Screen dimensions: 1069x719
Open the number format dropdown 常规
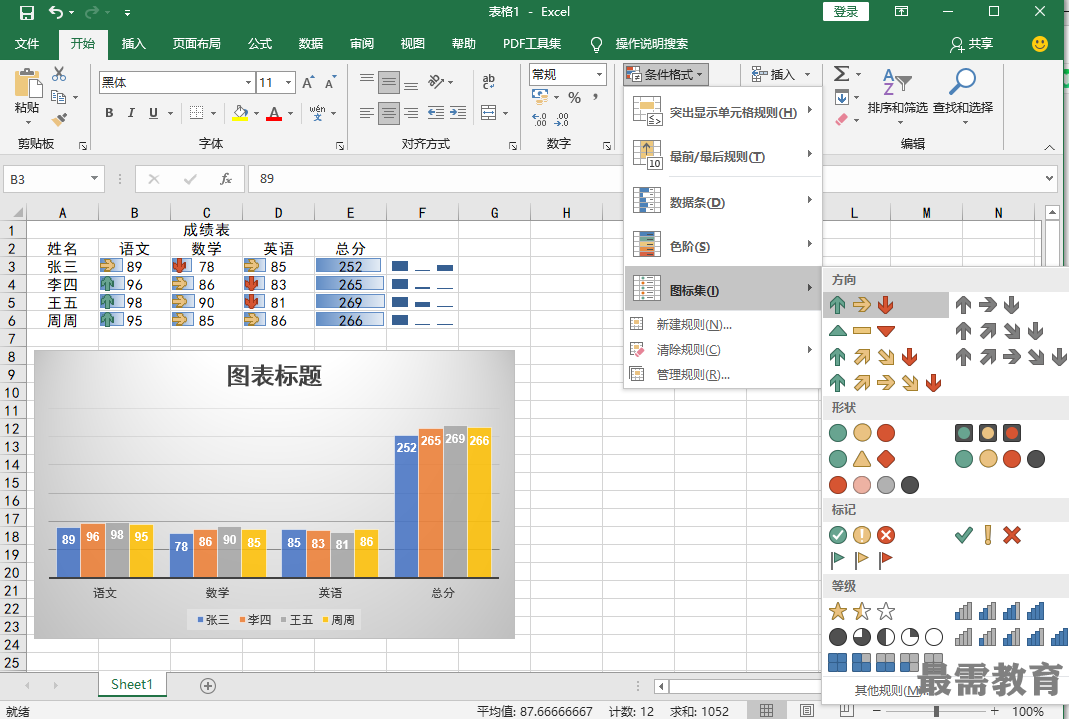tap(599, 74)
